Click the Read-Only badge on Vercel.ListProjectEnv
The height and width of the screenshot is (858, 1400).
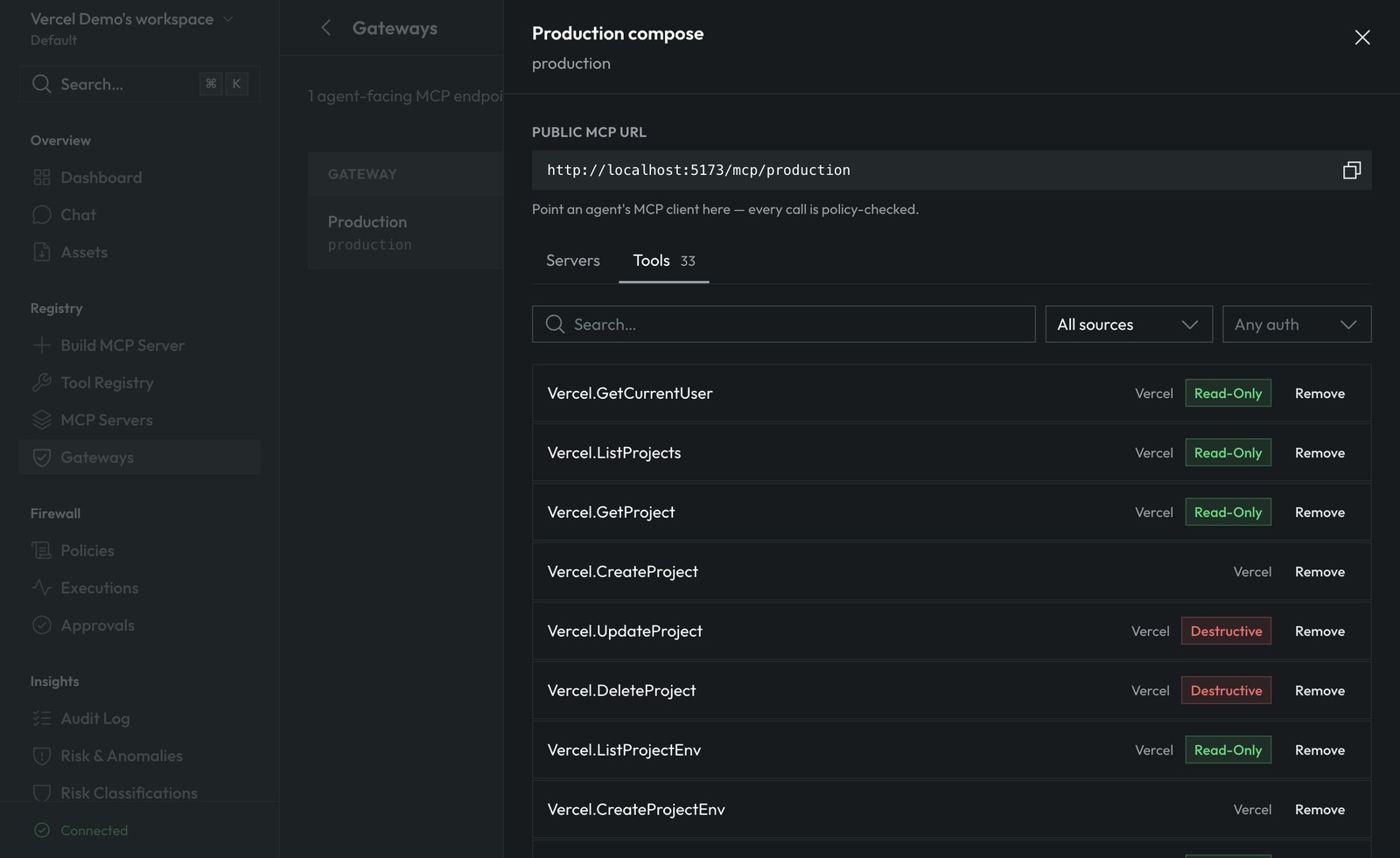(x=1228, y=750)
